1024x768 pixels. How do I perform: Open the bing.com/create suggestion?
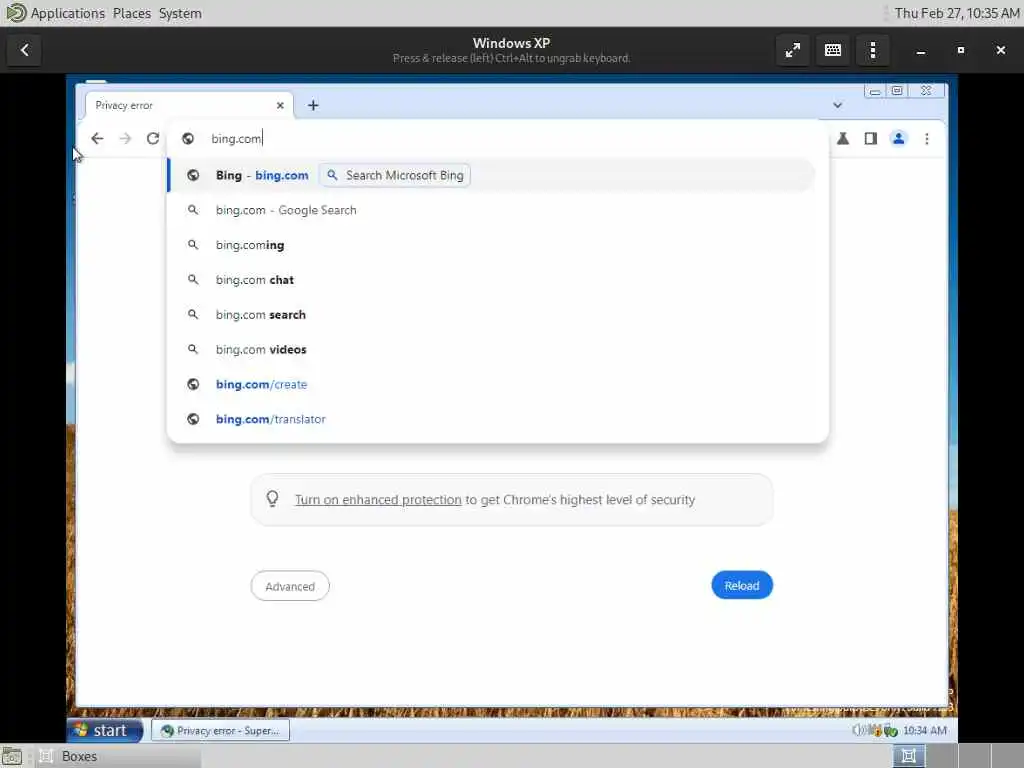491,384
